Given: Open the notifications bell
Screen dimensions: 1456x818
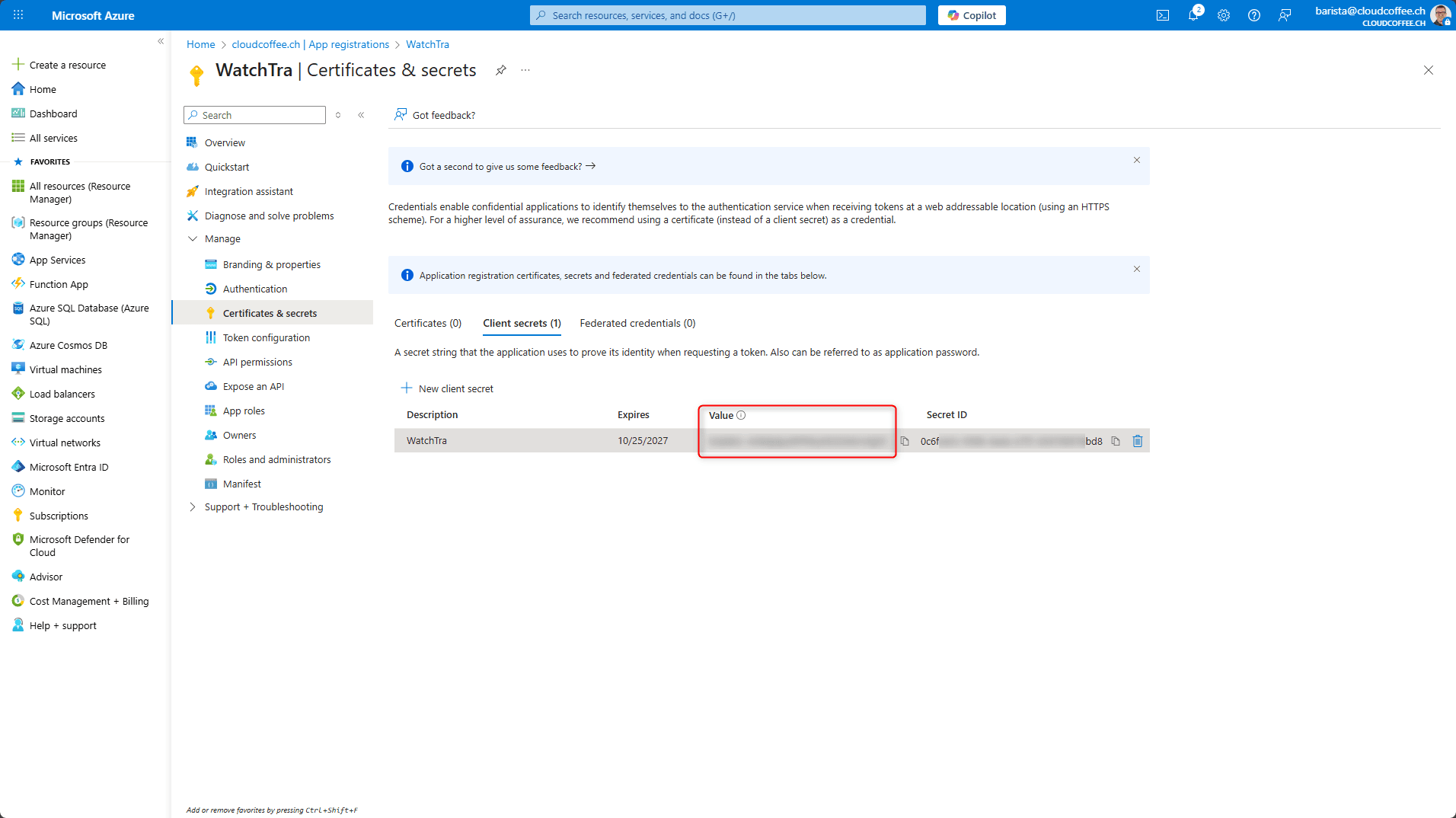Looking at the screenshot, I should click(1193, 15).
